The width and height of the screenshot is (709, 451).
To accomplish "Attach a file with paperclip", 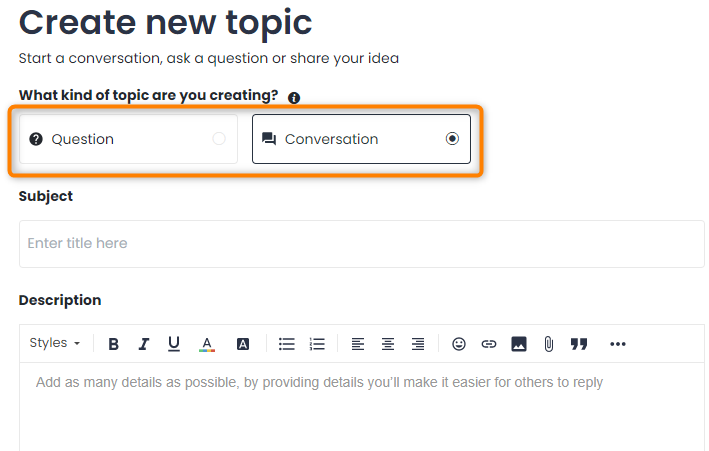I will (x=548, y=344).
